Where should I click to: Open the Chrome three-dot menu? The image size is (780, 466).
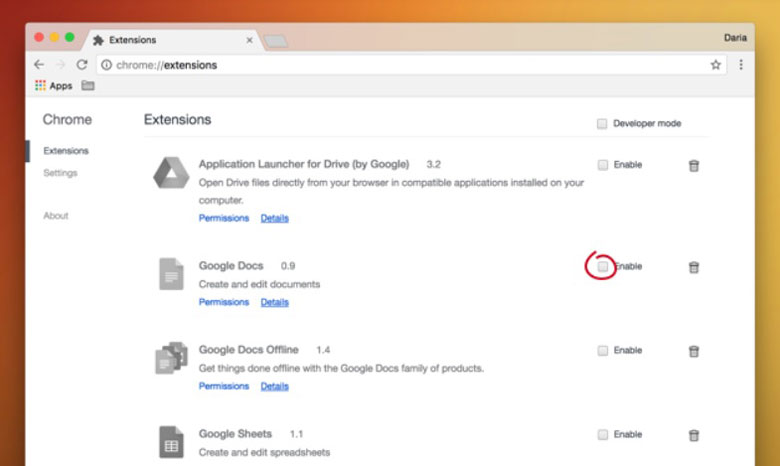(x=741, y=65)
